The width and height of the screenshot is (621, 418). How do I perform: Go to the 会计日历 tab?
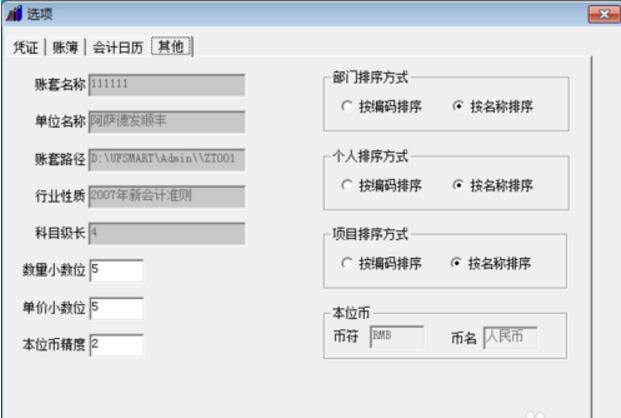(x=118, y=46)
